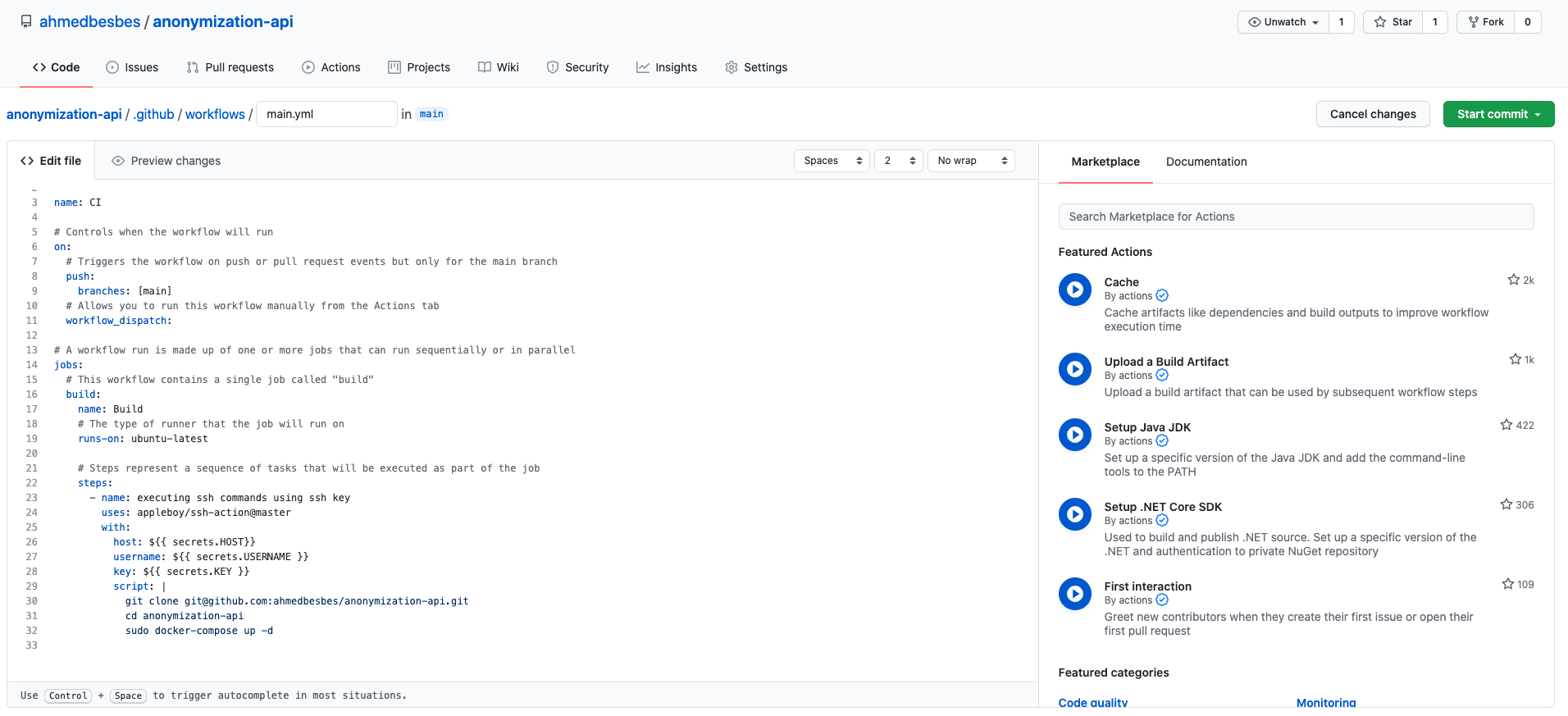
Task: Open the Insights tab
Action: (667, 67)
